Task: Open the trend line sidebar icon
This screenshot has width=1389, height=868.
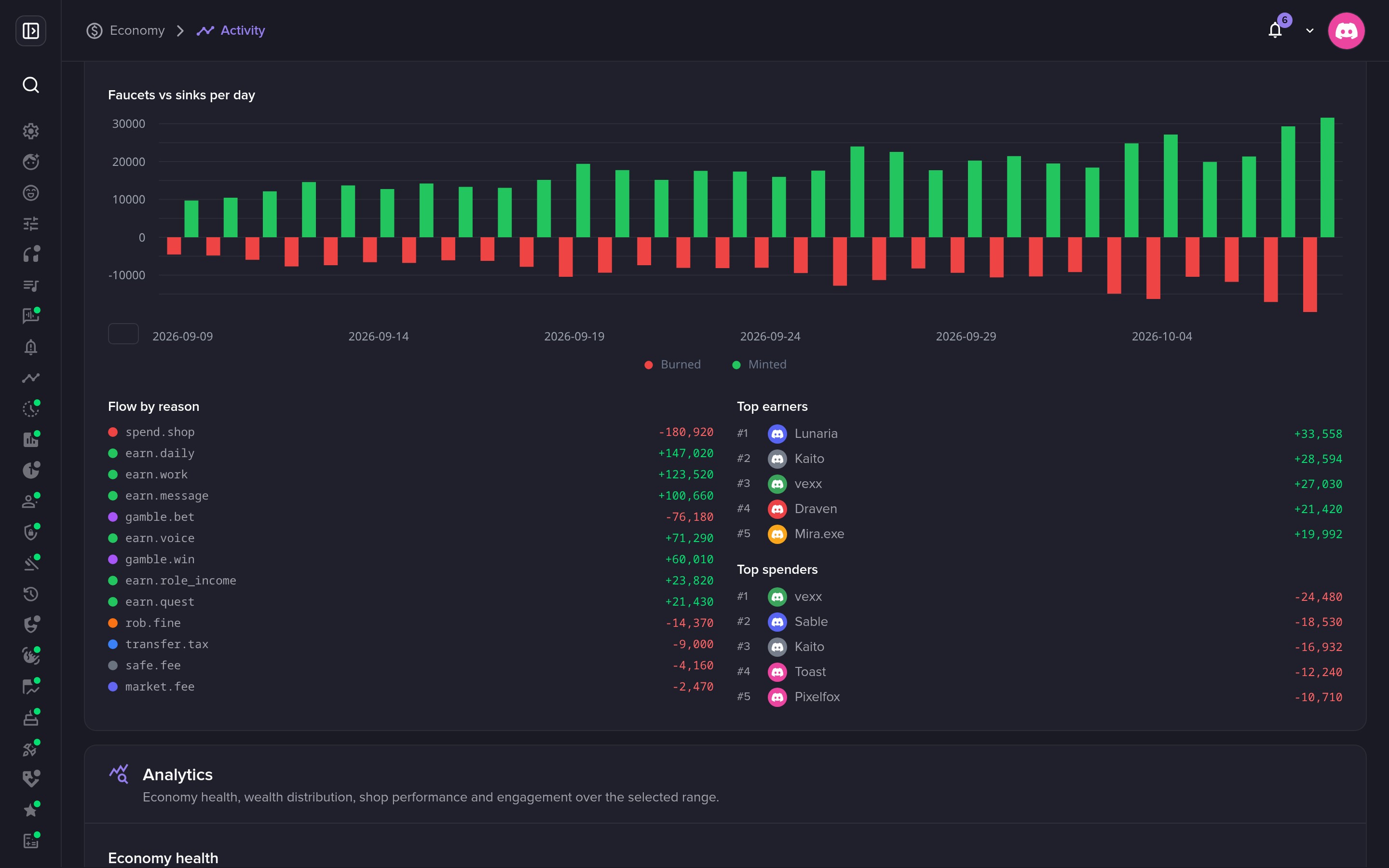Action: (30, 378)
